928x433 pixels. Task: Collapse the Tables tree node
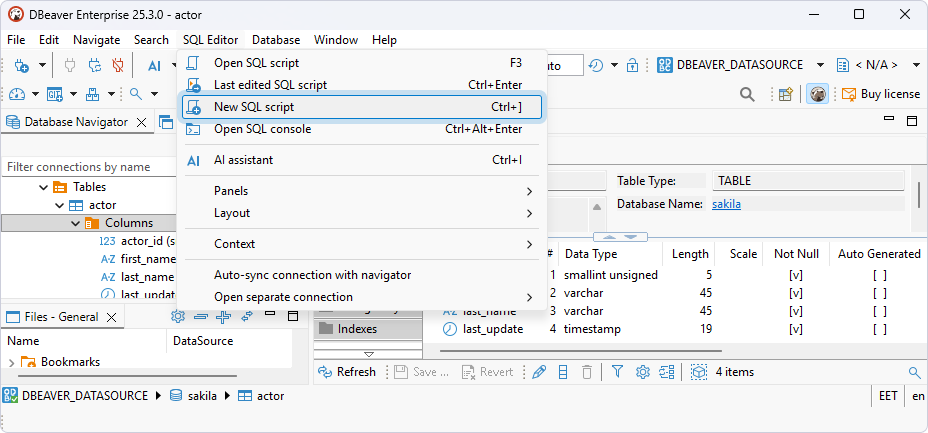point(43,188)
